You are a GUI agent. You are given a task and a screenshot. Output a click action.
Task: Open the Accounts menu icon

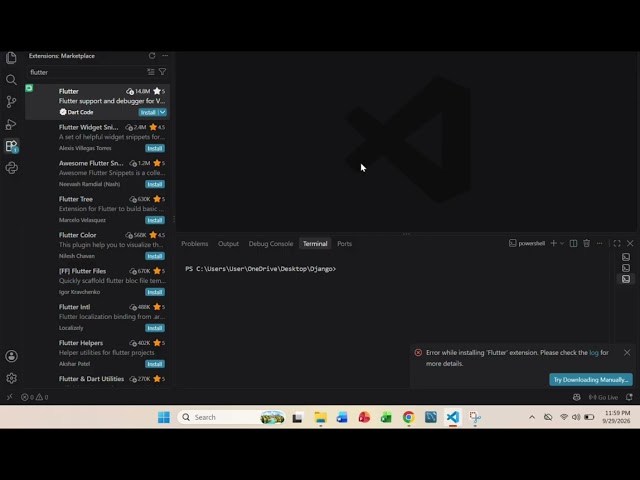(11, 356)
